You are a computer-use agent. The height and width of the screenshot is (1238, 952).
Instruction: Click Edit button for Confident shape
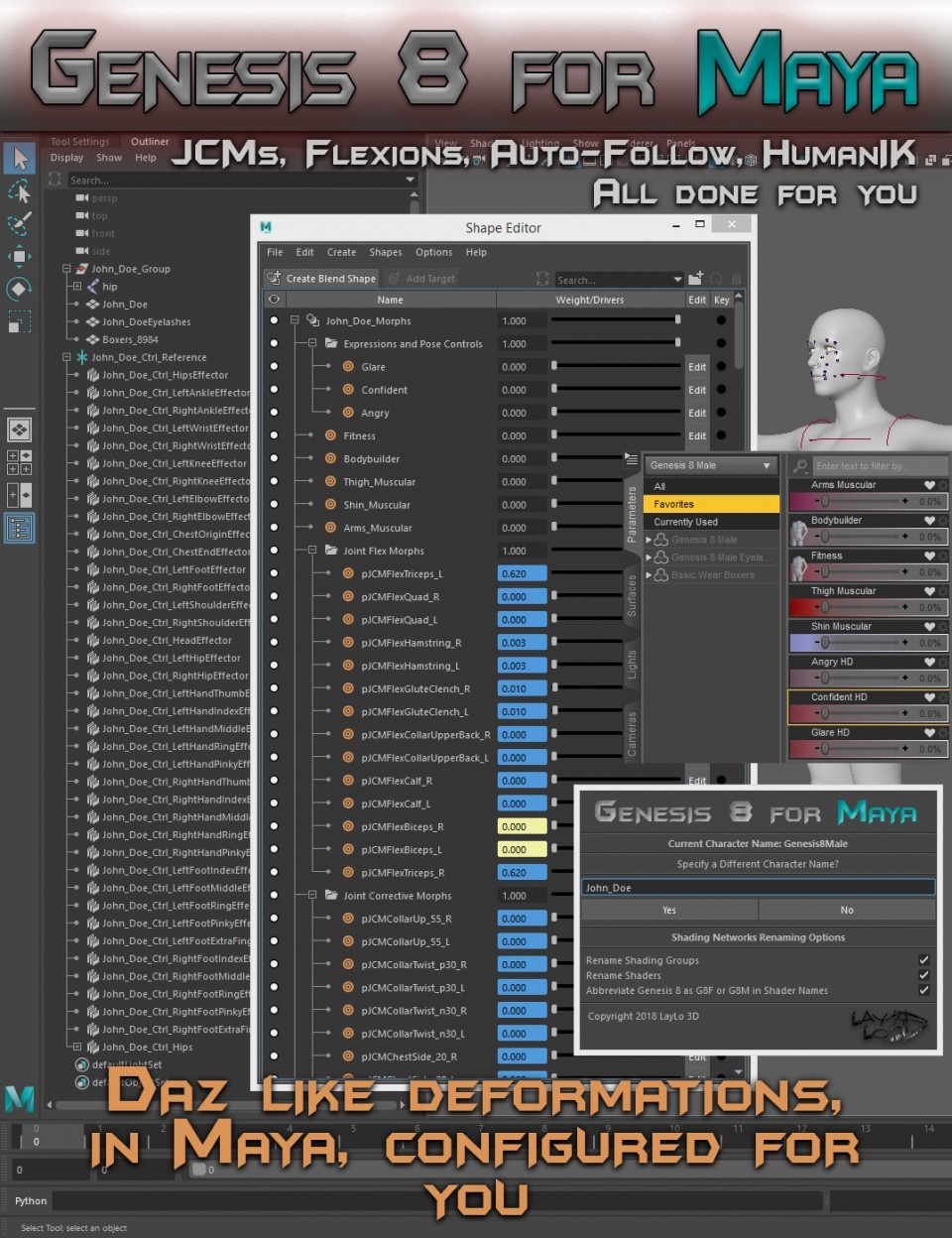(x=697, y=390)
